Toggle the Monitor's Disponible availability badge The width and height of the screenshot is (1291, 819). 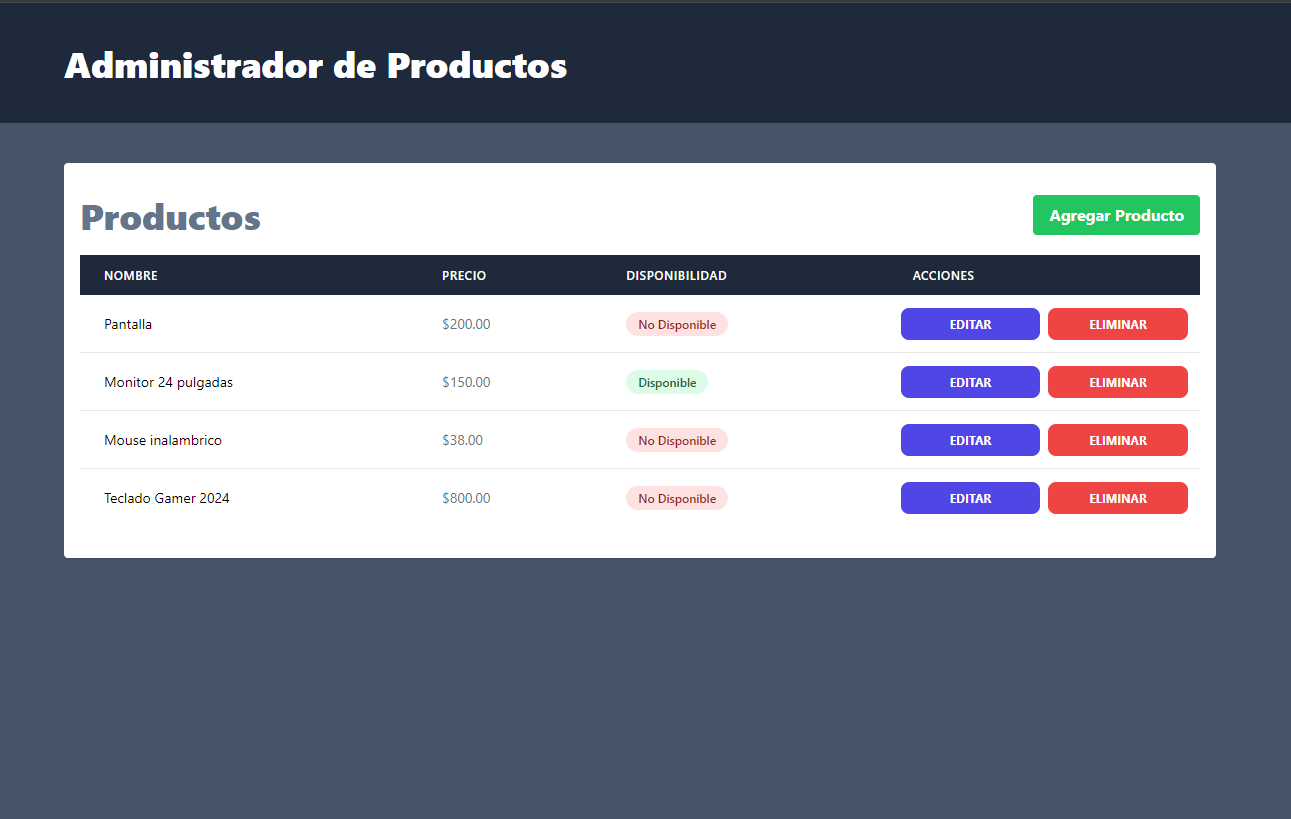(x=667, y=382)
